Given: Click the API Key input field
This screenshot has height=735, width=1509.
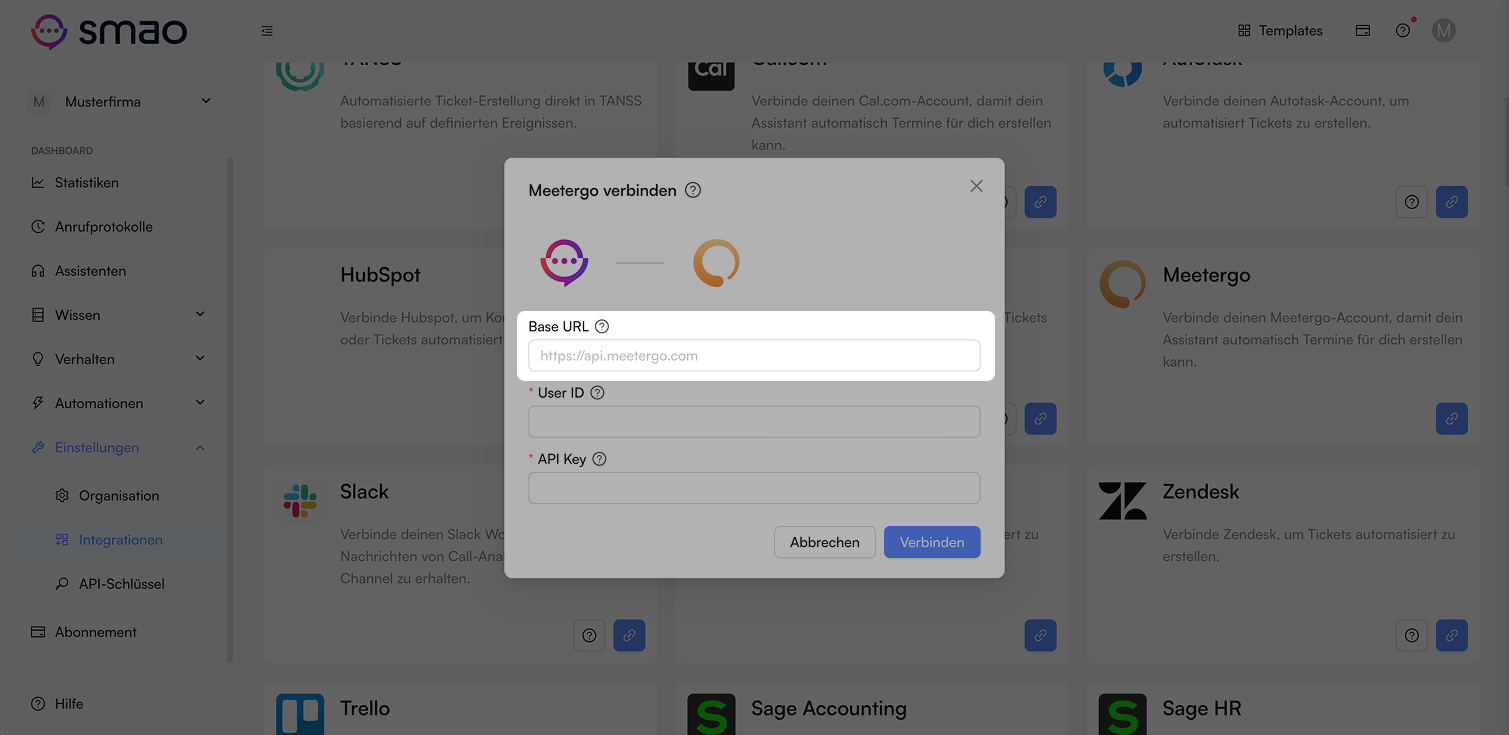Looking at the screenshot, I should point(754,488).
